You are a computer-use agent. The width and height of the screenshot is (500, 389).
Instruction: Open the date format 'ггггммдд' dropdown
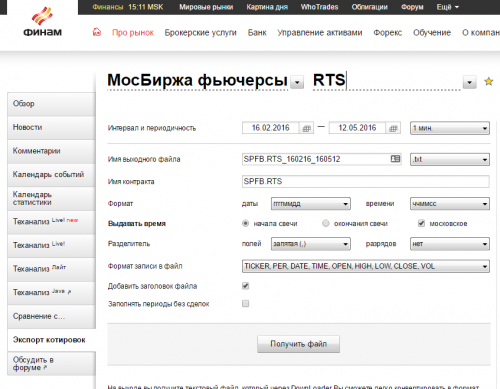coord(311,204)
